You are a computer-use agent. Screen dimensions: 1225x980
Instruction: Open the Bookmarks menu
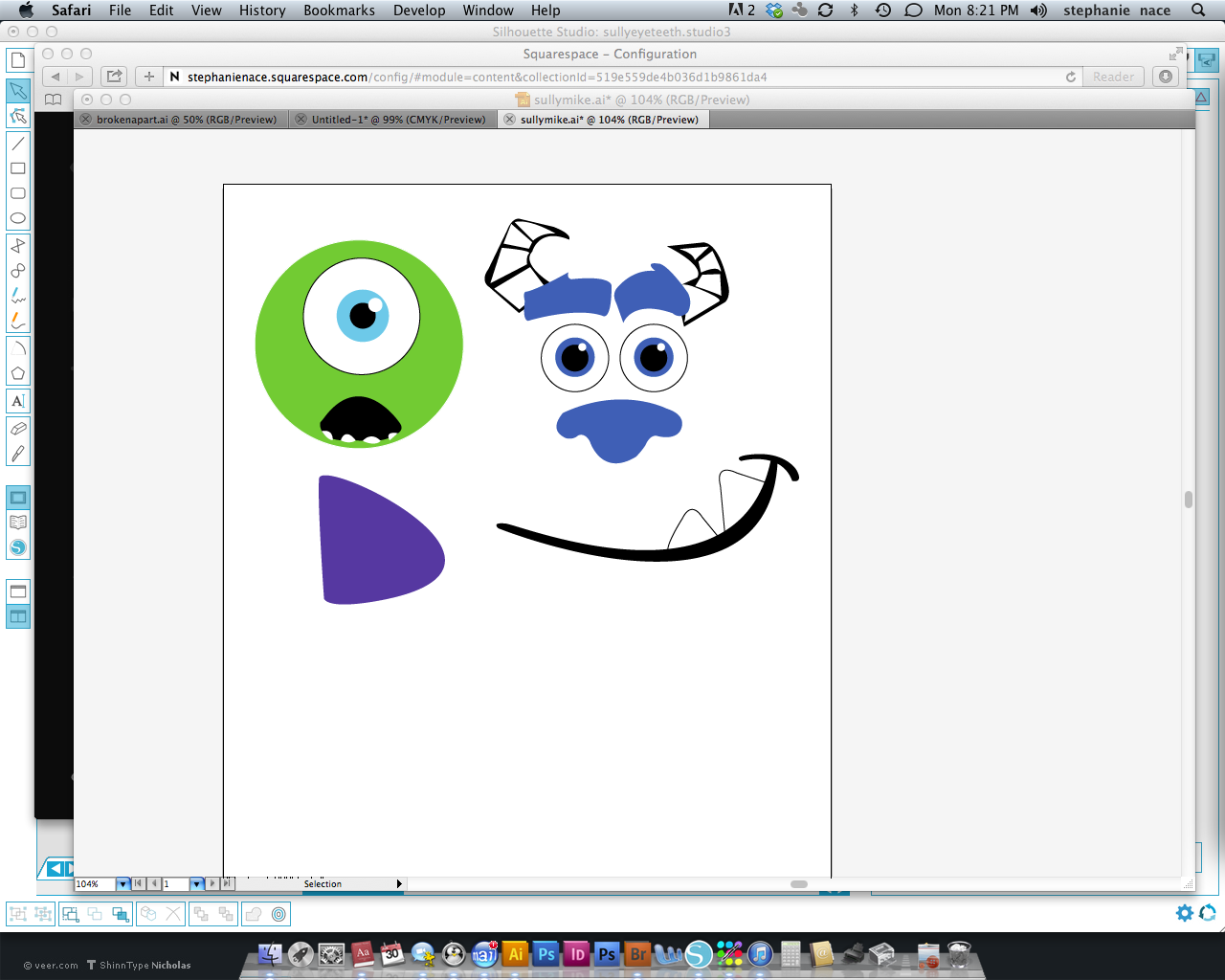pyautogui.click(x=340, y=11)
